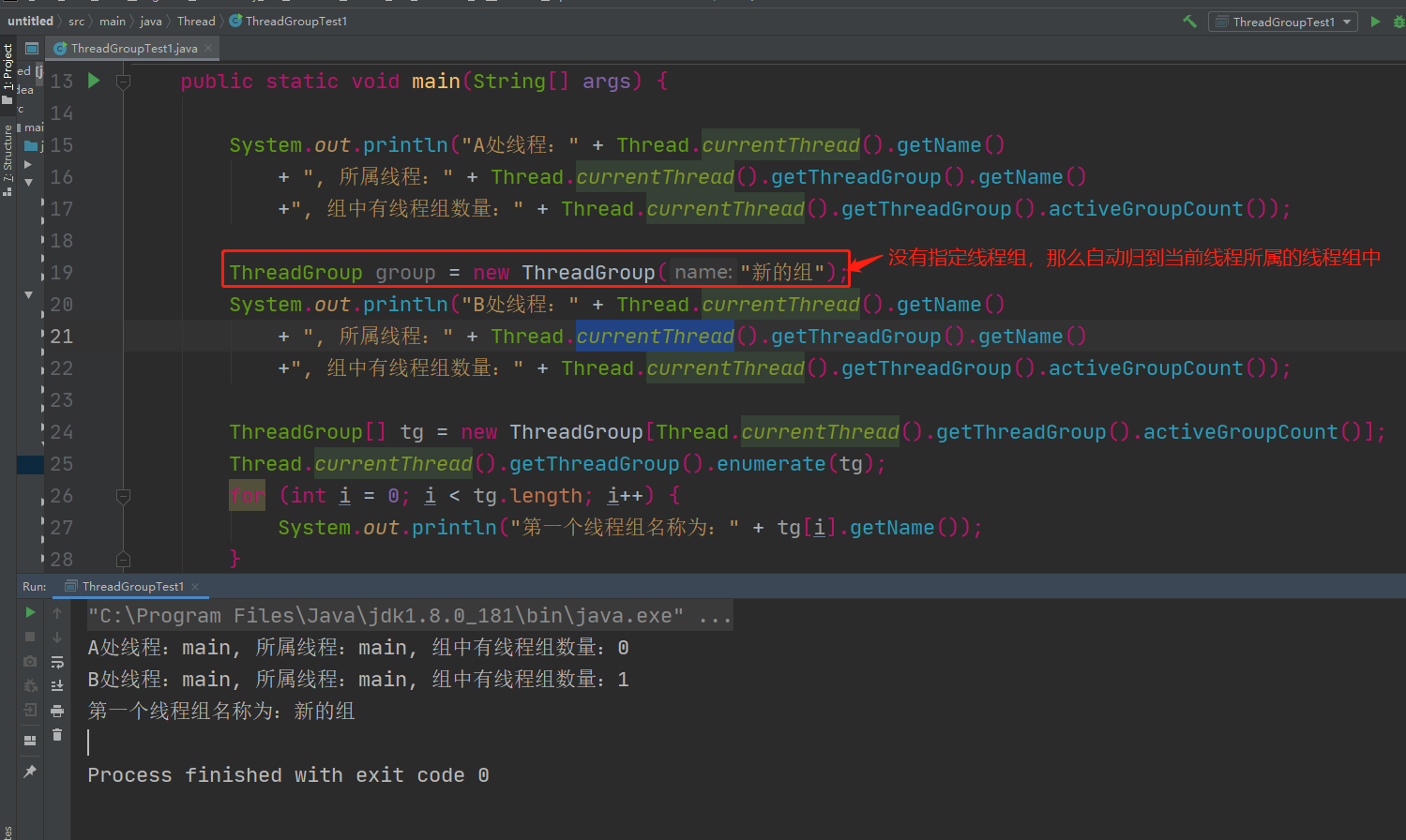Expand the right-pointing arrow node in Project tree
This screenshot has height=840, width=1406.
[x=28, y=164]
